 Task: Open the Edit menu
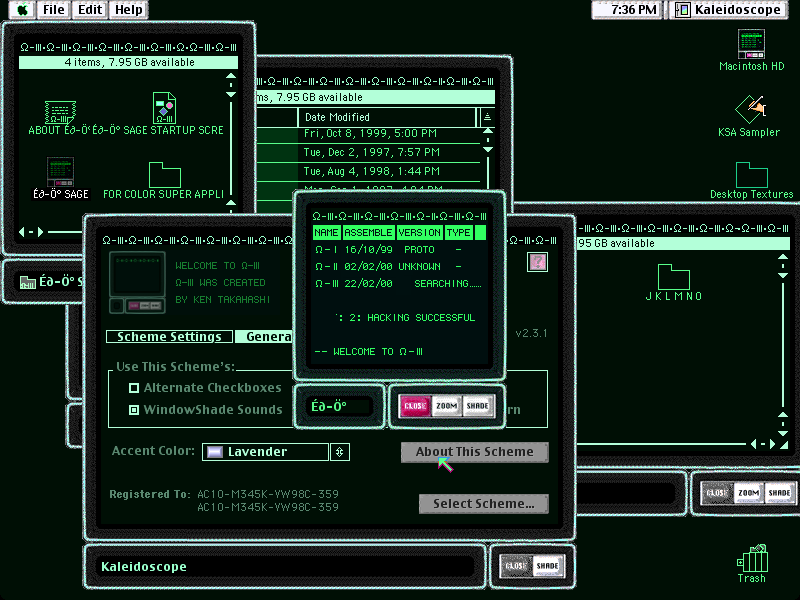coord(90,10)
